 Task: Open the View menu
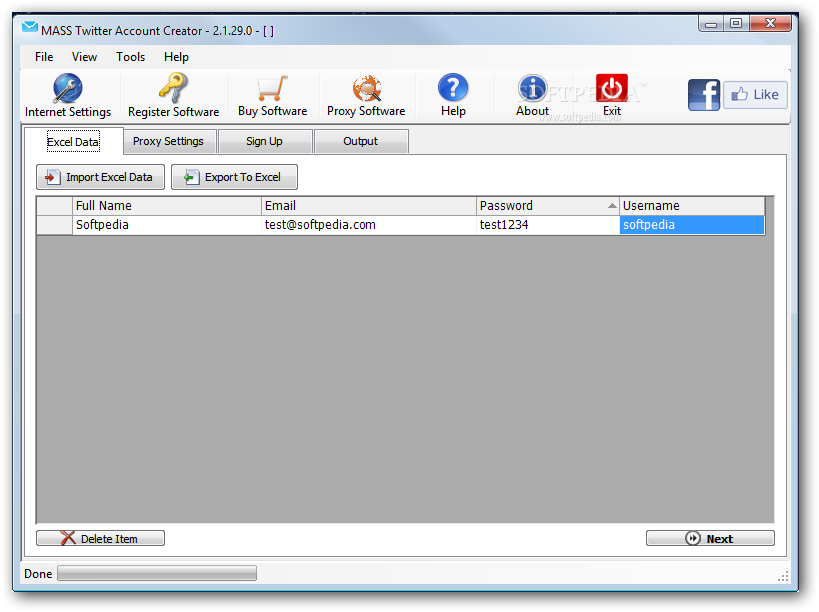[84, 57]
